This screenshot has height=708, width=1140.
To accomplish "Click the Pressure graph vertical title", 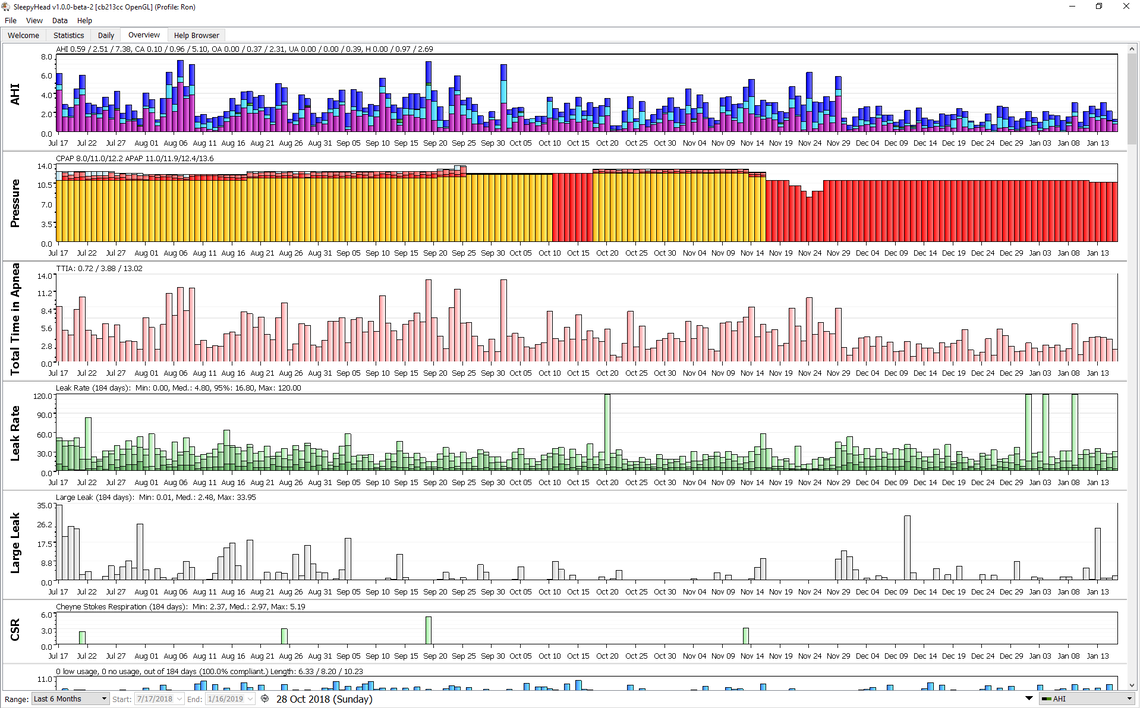I will click(16, 205).
